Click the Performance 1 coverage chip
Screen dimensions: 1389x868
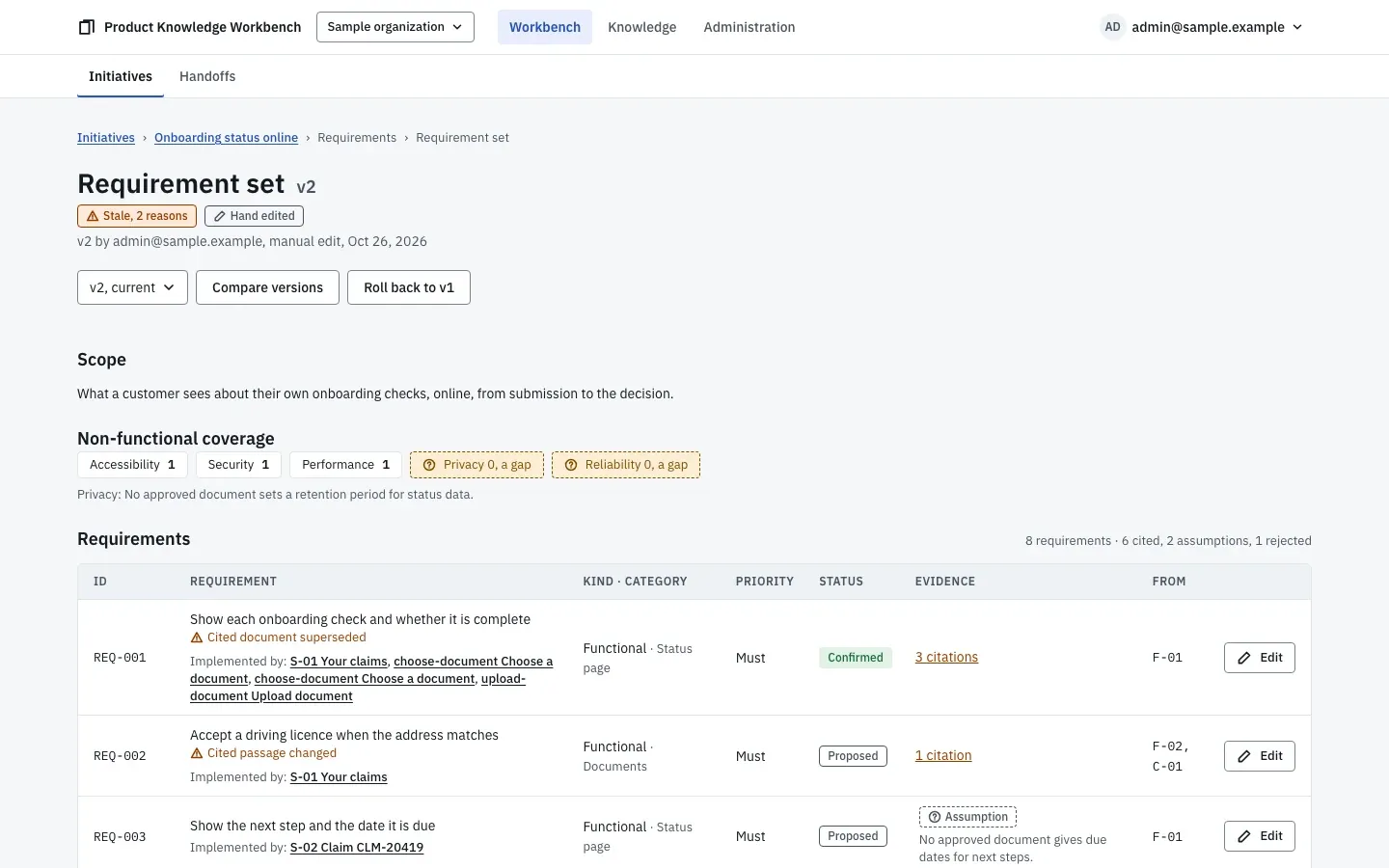[x=346, y=465]
